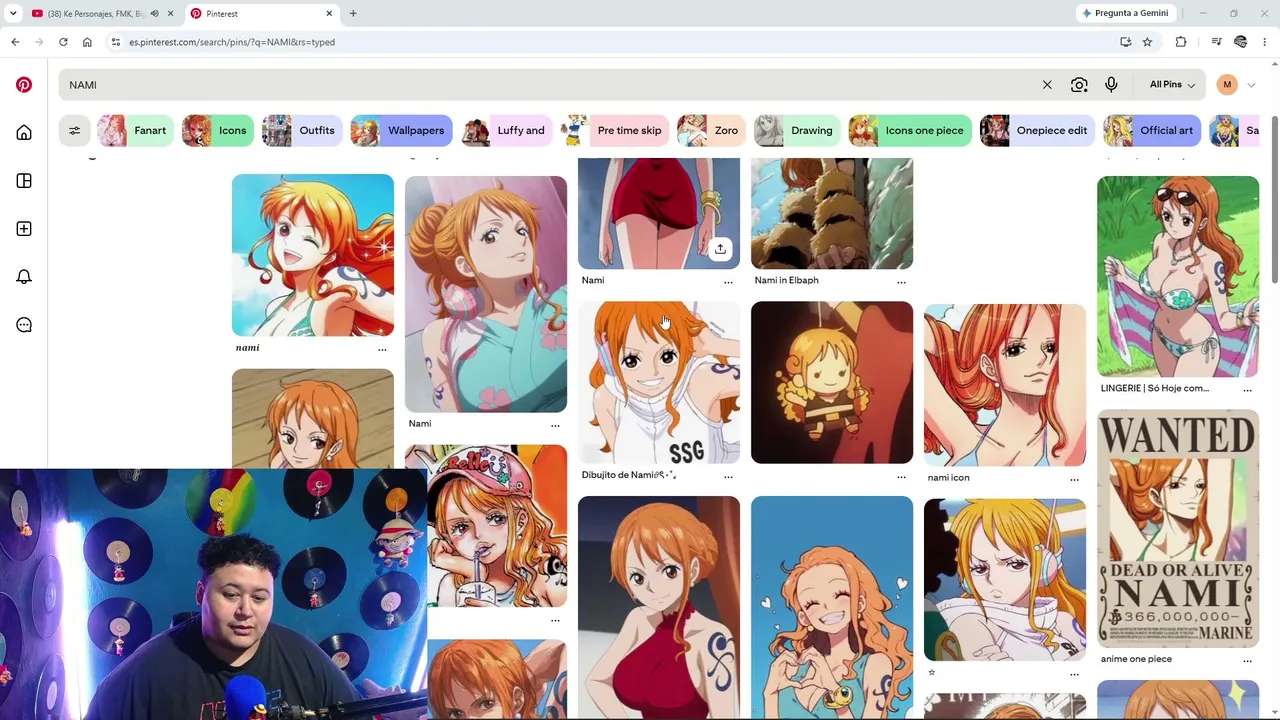Toggle the Luffy and filter chip

[x=506, y=131]
